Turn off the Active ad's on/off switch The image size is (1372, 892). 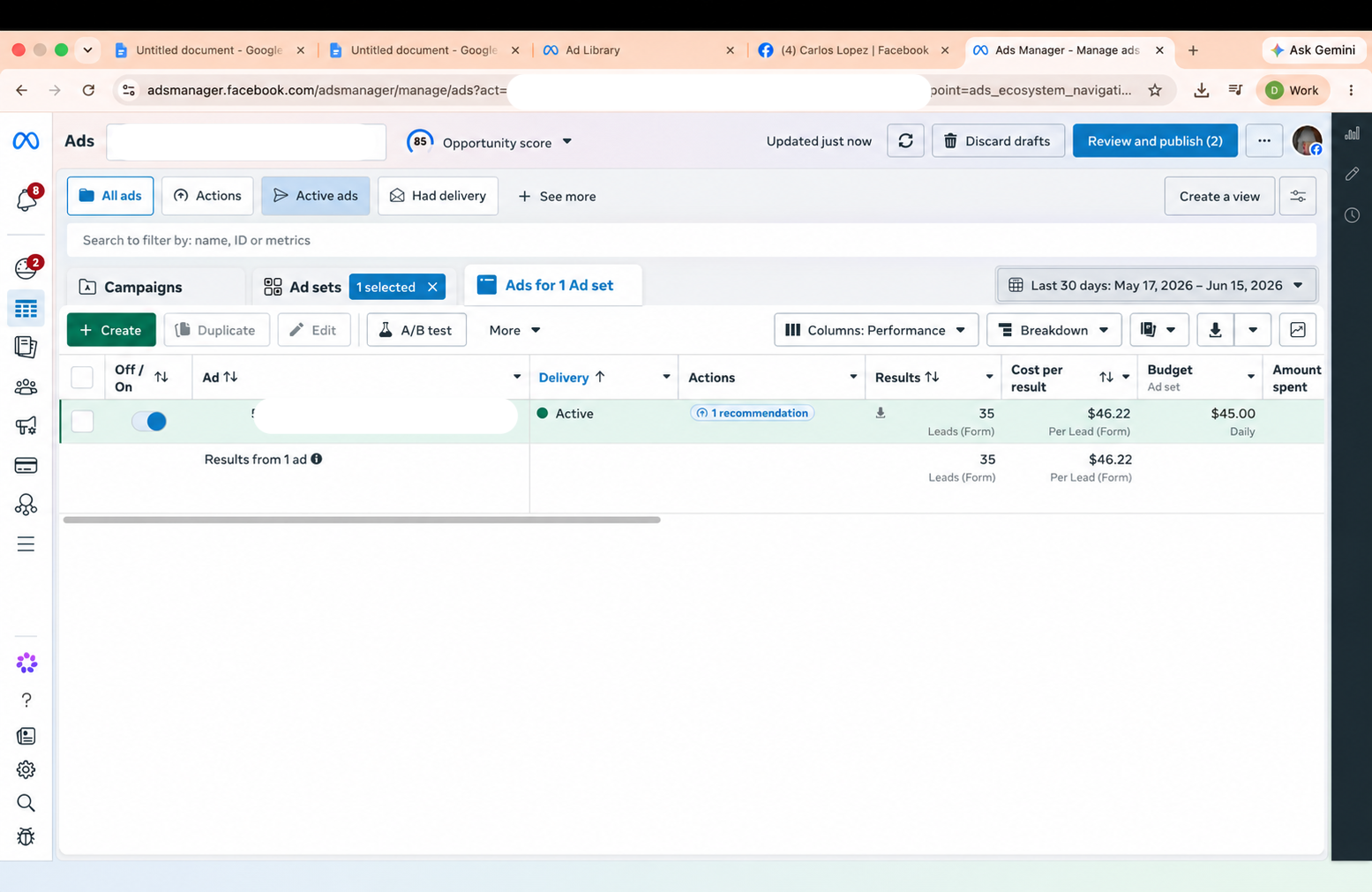tap(149, 422)
